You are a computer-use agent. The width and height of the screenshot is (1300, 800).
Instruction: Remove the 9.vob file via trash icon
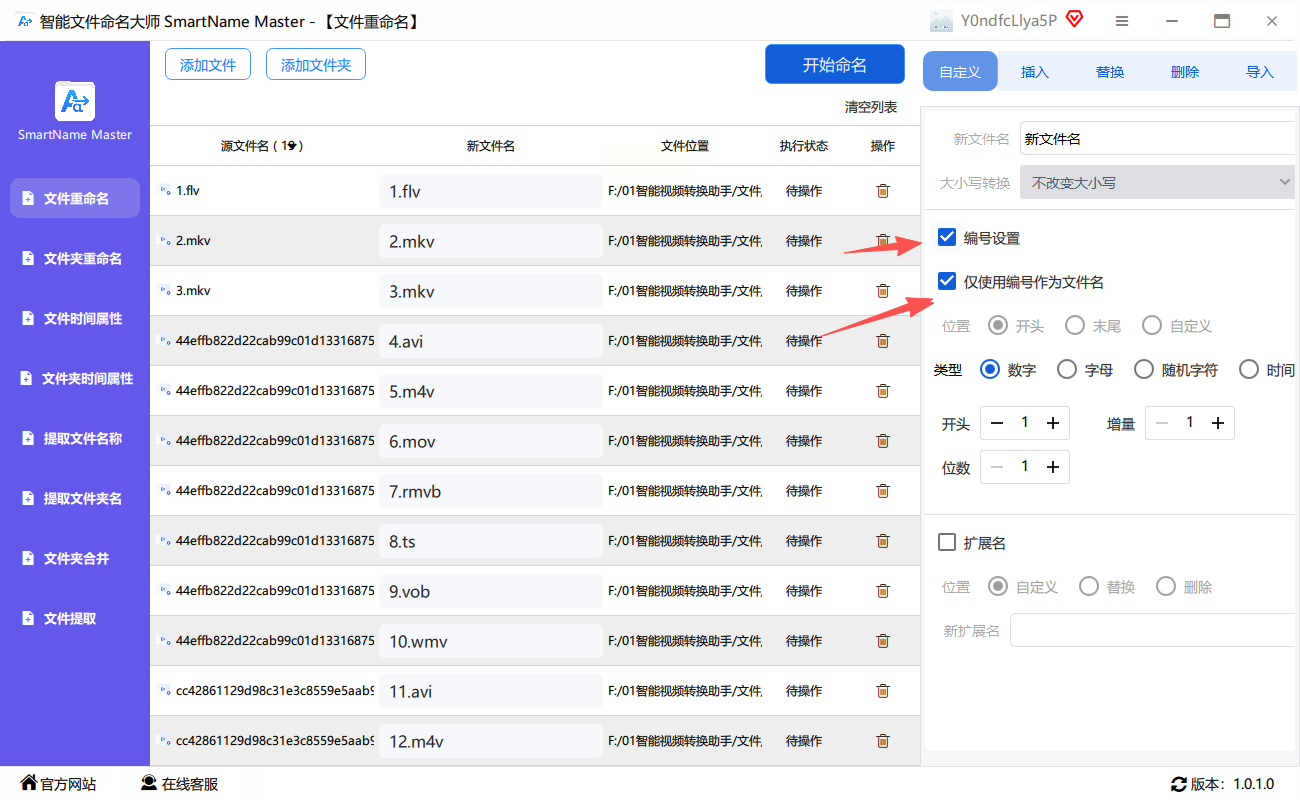[x=882, y=591]
